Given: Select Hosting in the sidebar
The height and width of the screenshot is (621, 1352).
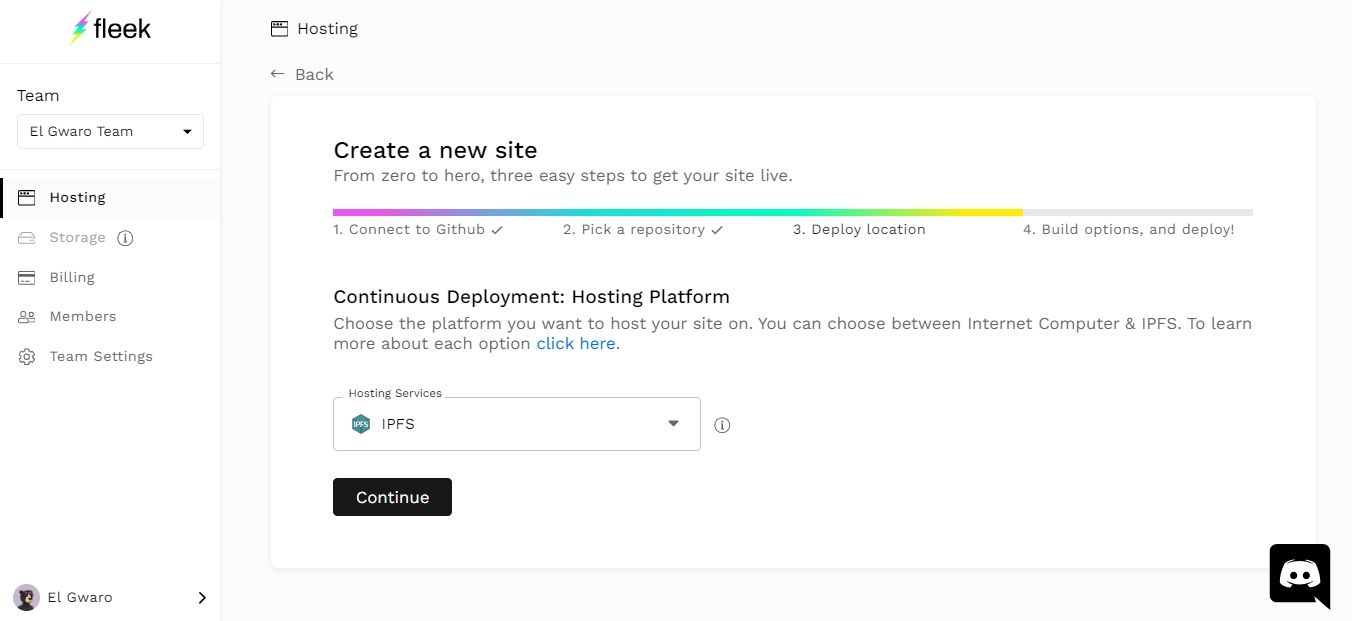Looking at the screenshot, I should click(x=77, y=198).
